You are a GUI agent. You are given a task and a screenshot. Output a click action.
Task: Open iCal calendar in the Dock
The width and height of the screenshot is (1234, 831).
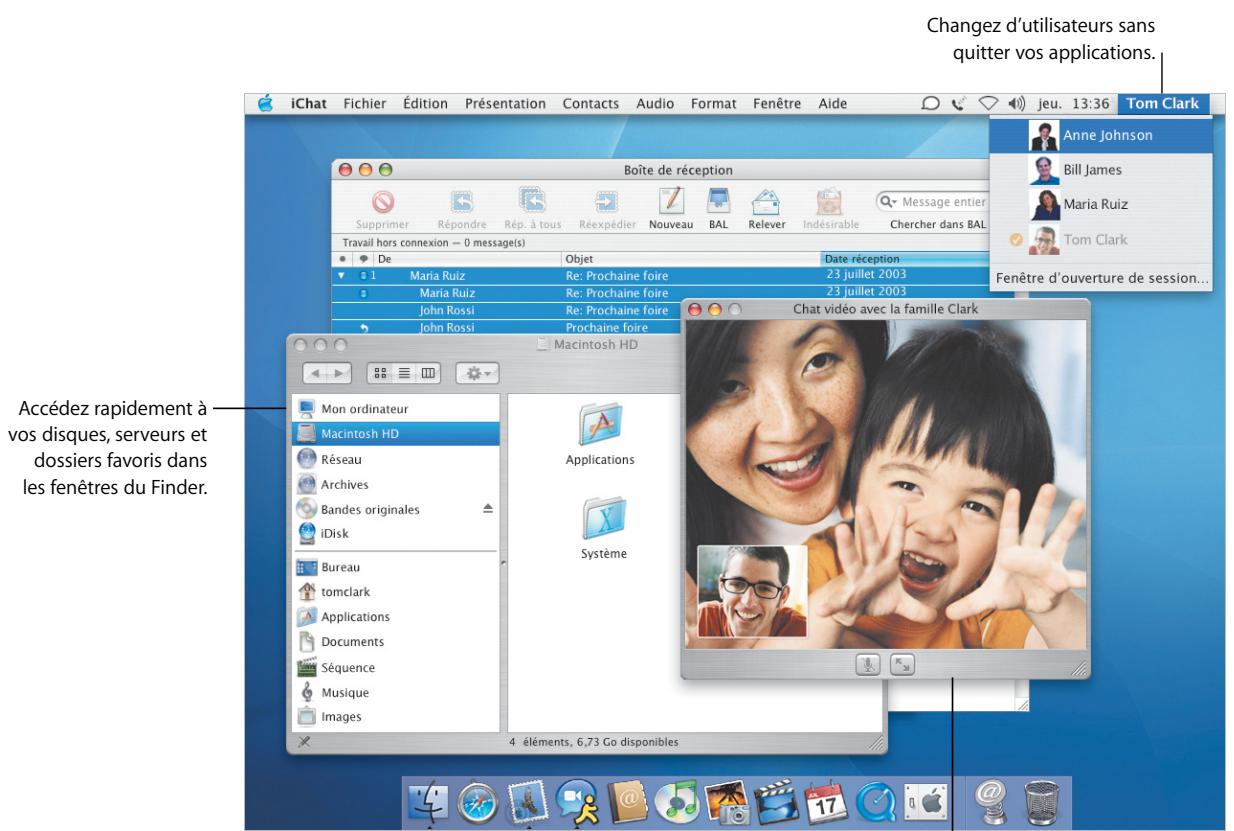pyautogui.click(x=825, y=801)
